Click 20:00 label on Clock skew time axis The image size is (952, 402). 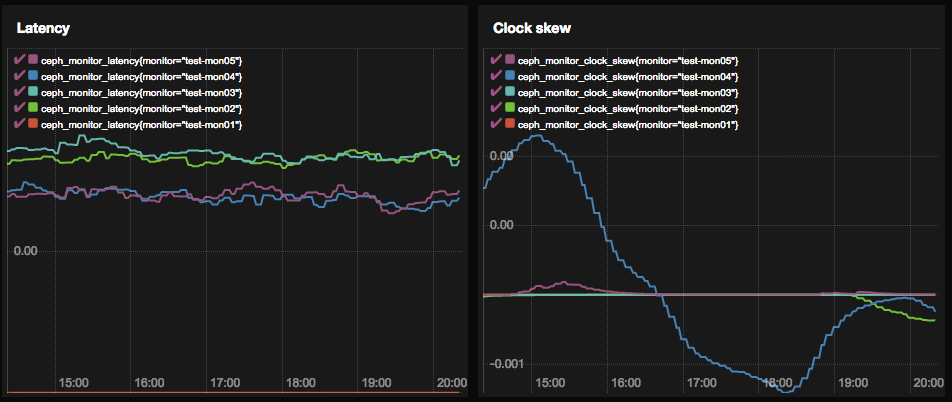[928, 383]
